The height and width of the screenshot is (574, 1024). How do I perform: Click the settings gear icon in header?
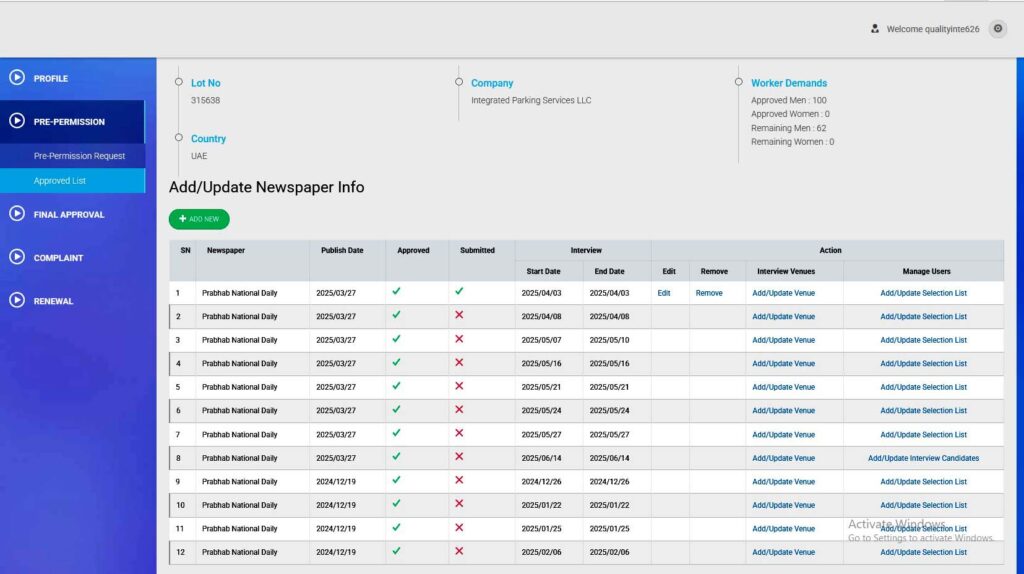997,29
